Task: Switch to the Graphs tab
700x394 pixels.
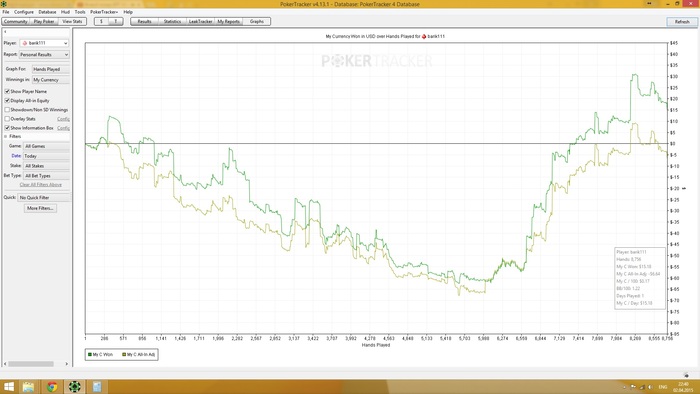Action: tap(257, 21)
